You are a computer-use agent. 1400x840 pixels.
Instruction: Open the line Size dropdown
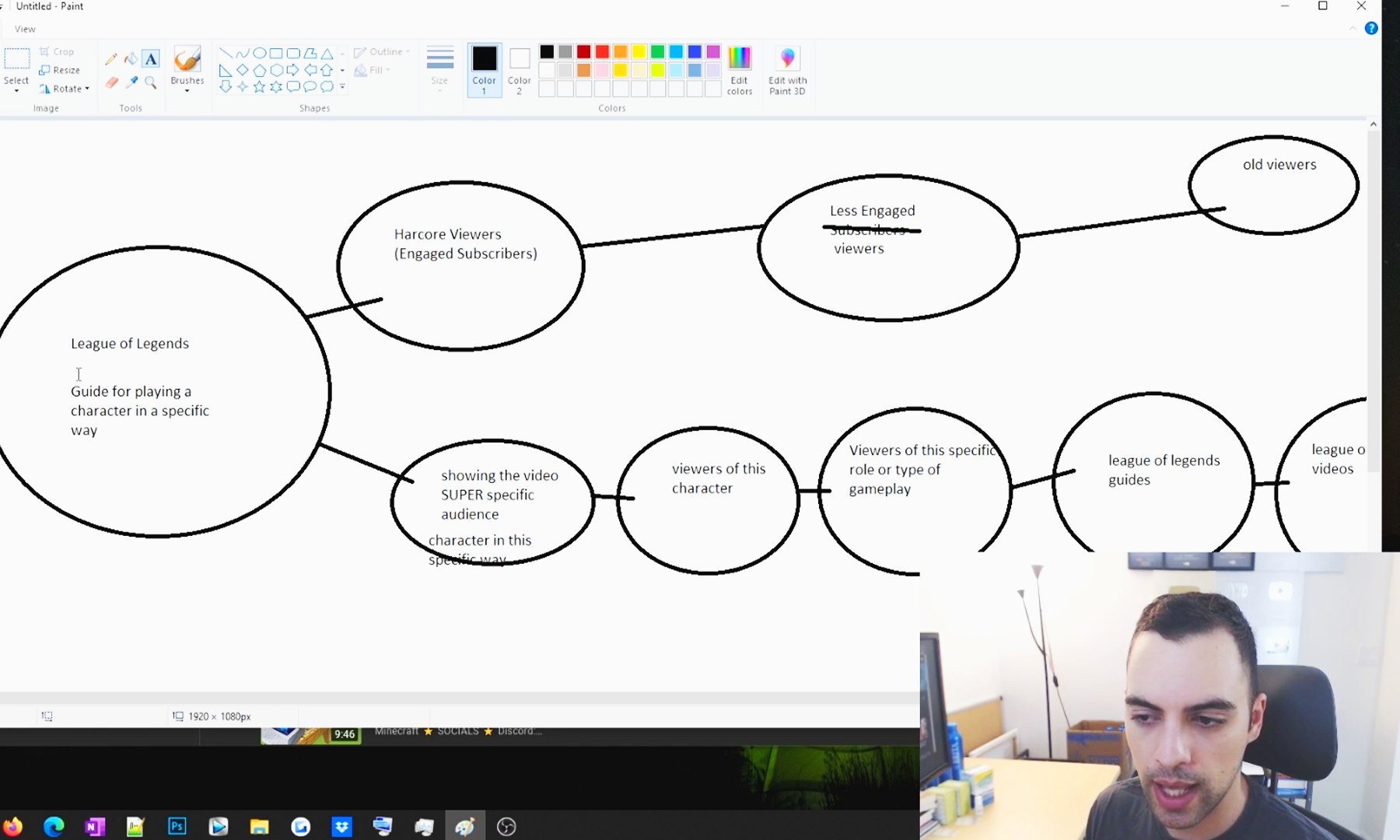point(440,70)
